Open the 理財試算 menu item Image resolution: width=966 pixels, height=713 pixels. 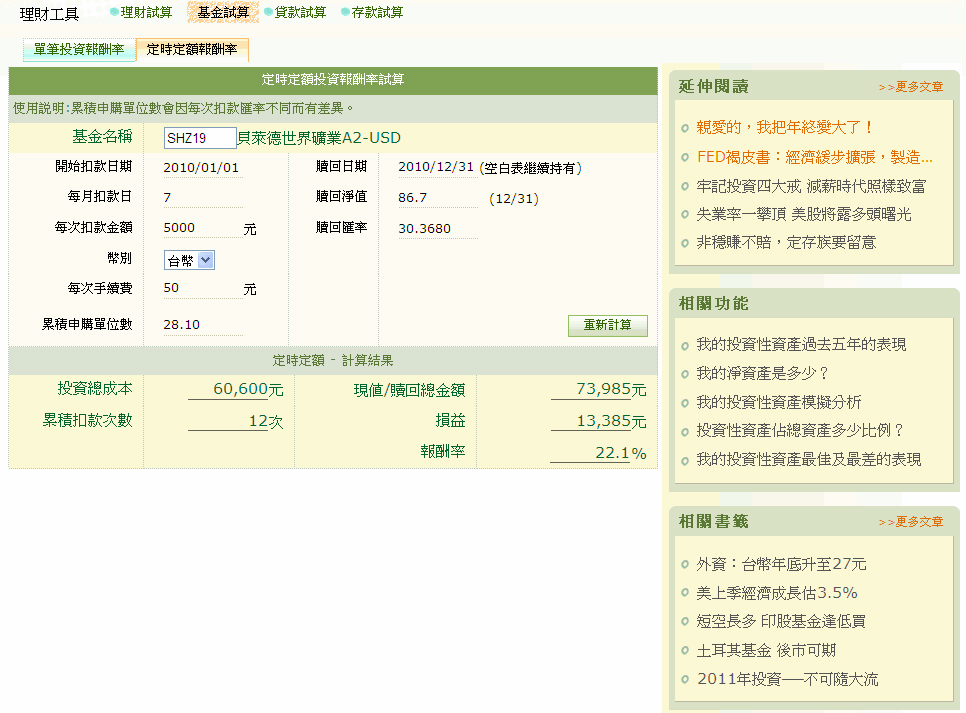click(146, 12)
